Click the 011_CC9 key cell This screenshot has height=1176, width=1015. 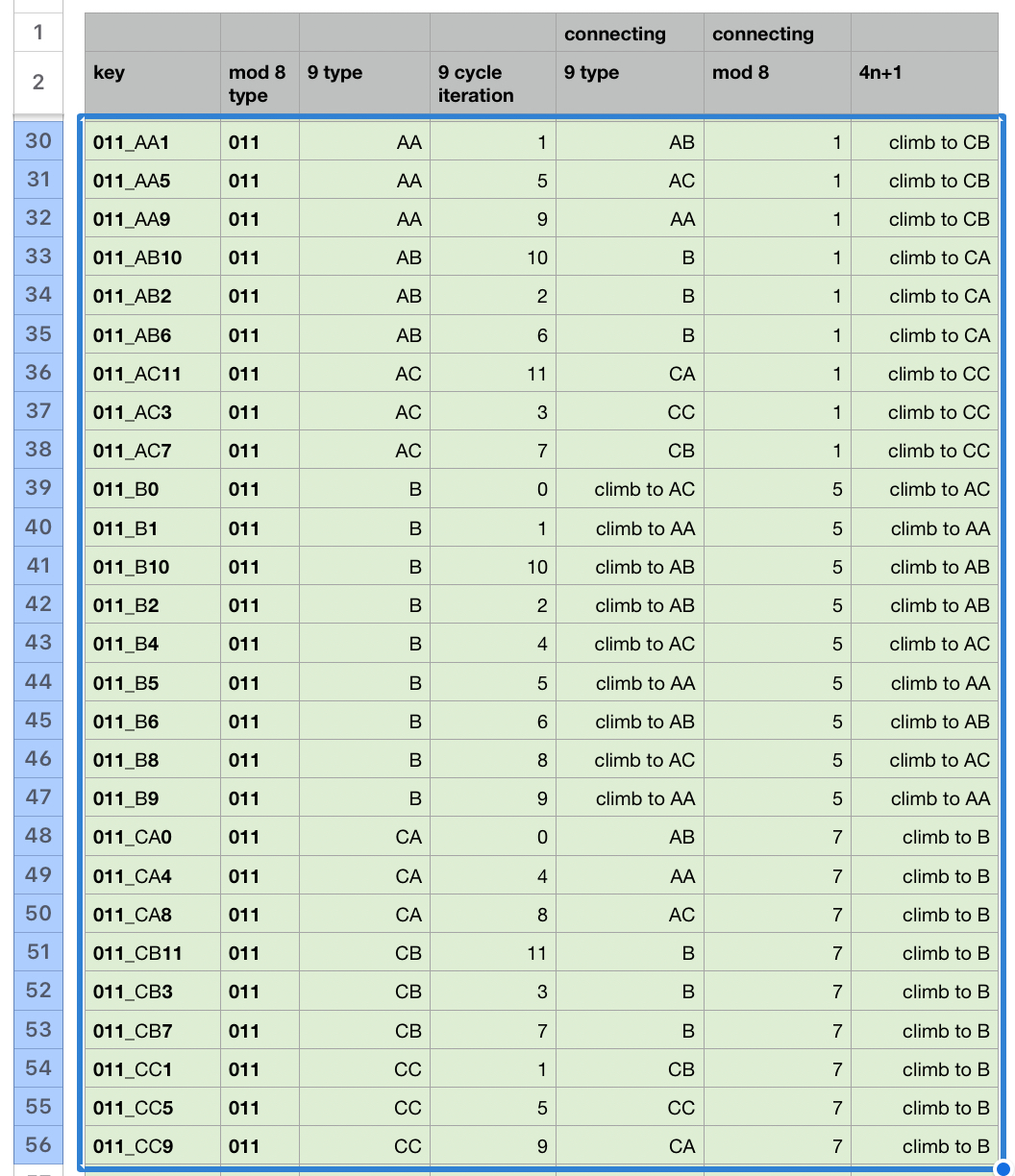pos(152,1146)
